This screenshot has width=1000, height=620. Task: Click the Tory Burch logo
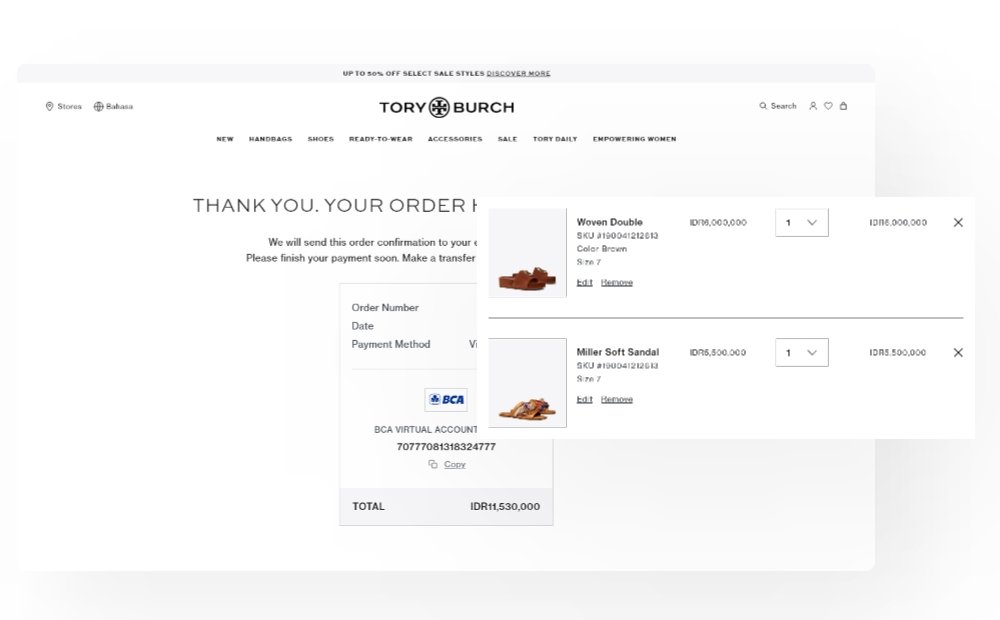446,107
